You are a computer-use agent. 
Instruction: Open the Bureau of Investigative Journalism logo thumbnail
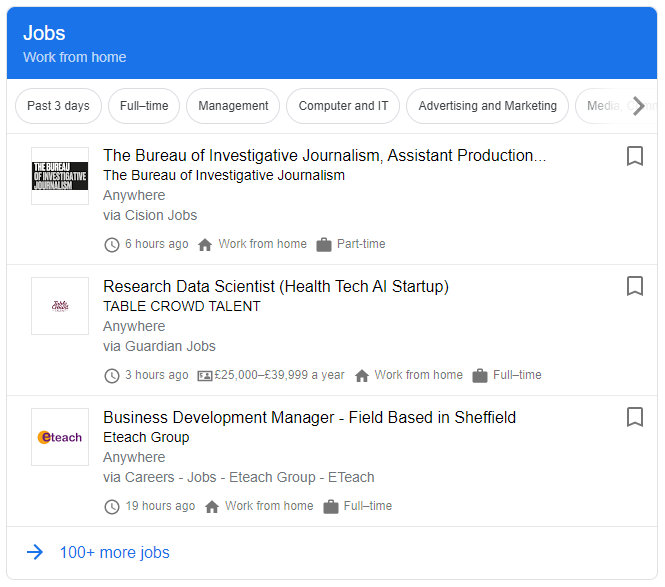(60, 176)
